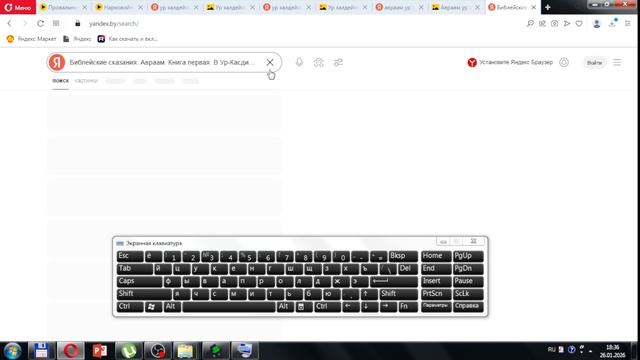Viewport: 640px width, 360px height.
Task: Toggle the right Shift key on the on-screen keyboard
Action: [398, 294]
